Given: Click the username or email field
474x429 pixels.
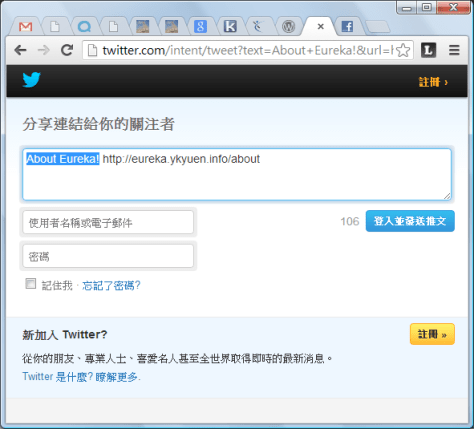Looking at the screenshot, I should tap(108, 222).
